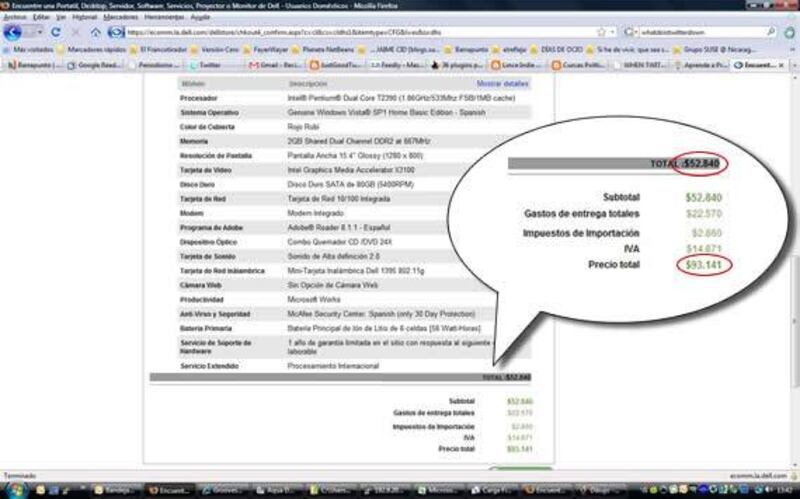Expand the URL bar history dropdown
The width and height of the screenshot is (800, 499).
tap(612, 32)
